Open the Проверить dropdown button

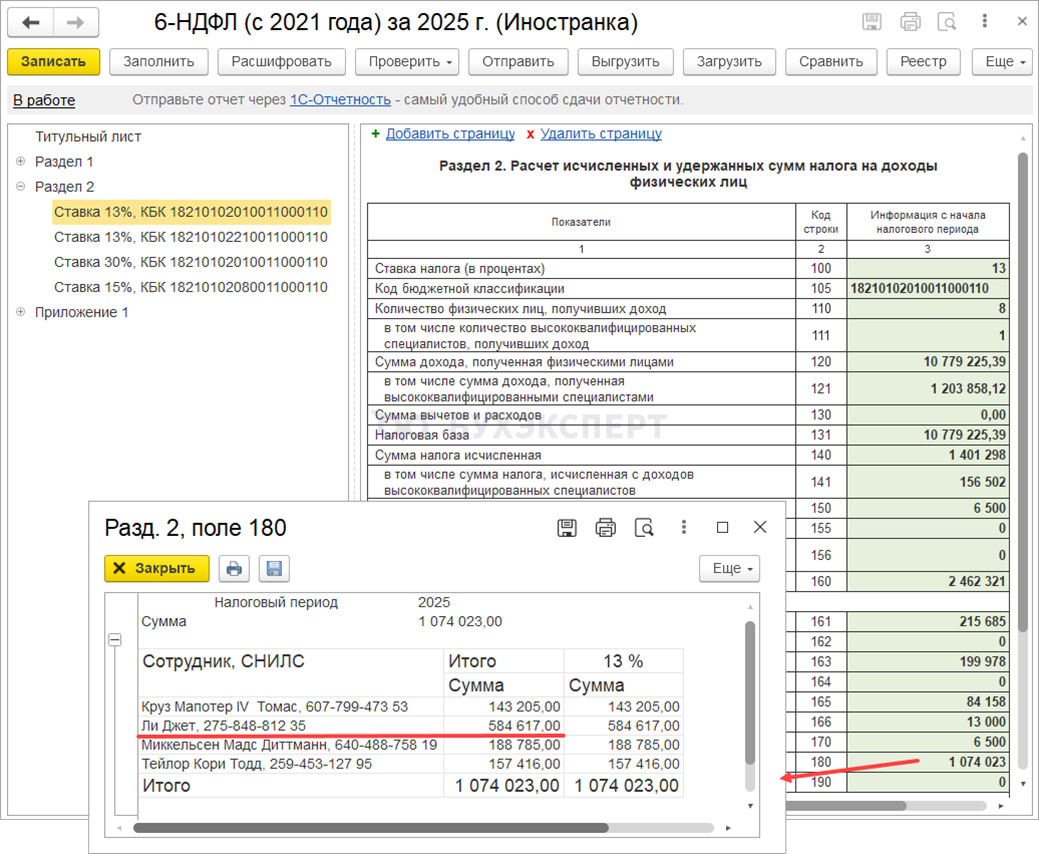(409, 62)
